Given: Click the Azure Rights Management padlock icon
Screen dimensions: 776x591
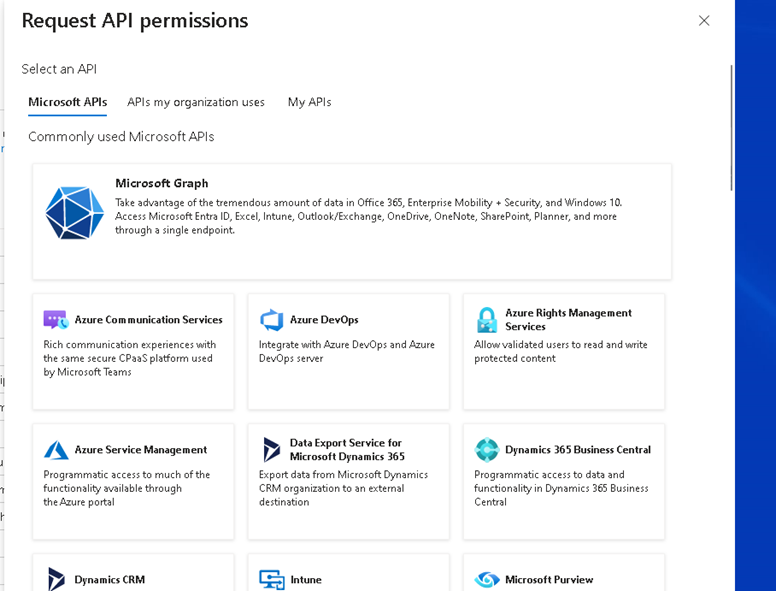Looking at the screenshot, I should pos(487,320).
